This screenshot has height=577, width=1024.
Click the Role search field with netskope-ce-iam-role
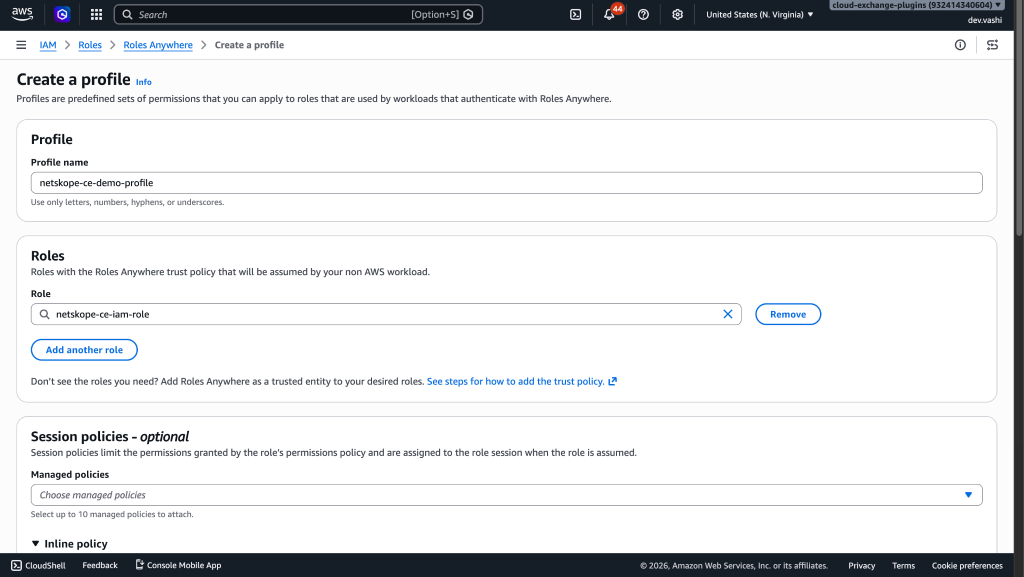pyautogui.click(x=386, y=314)
